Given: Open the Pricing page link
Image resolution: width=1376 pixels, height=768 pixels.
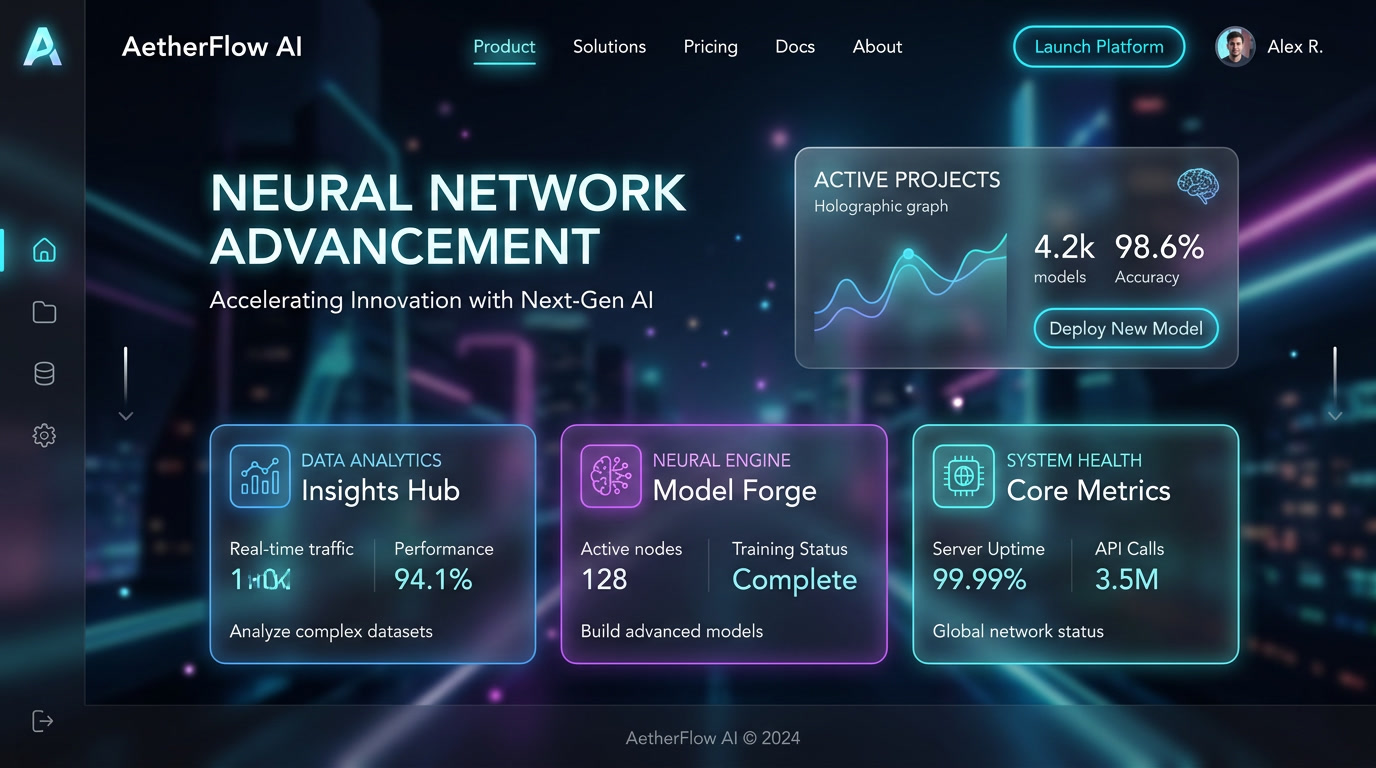Looking at the screenshot, I should [710, 46].
